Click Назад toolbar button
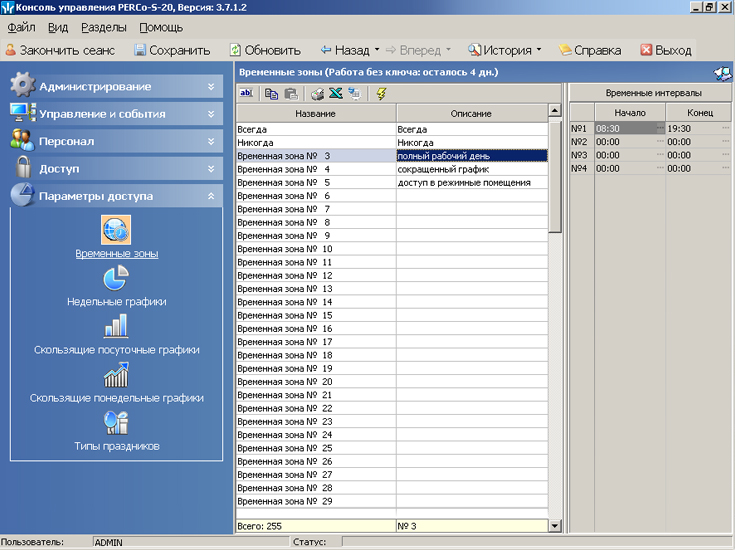735x550 pixels. tap(345, 50)
